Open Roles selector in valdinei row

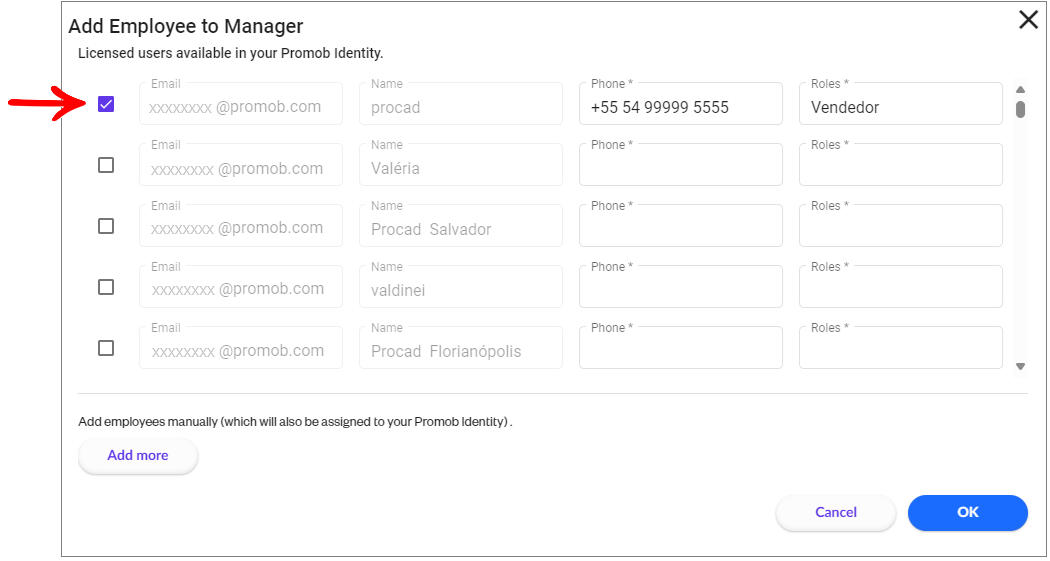pyautogui.click(x=901, y=287)
